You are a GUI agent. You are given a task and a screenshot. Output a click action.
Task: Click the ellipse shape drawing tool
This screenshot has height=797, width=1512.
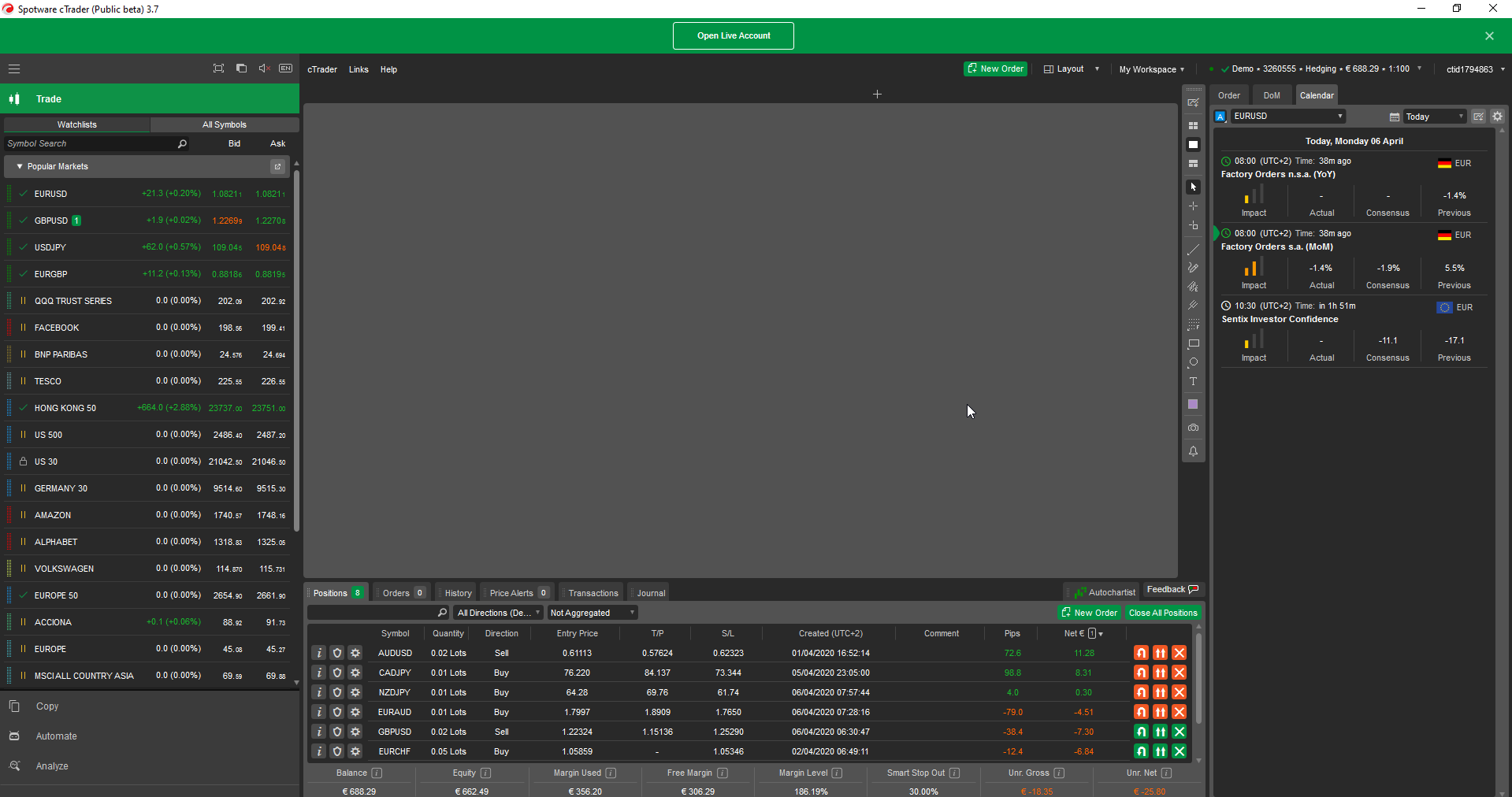point(1193,362)
